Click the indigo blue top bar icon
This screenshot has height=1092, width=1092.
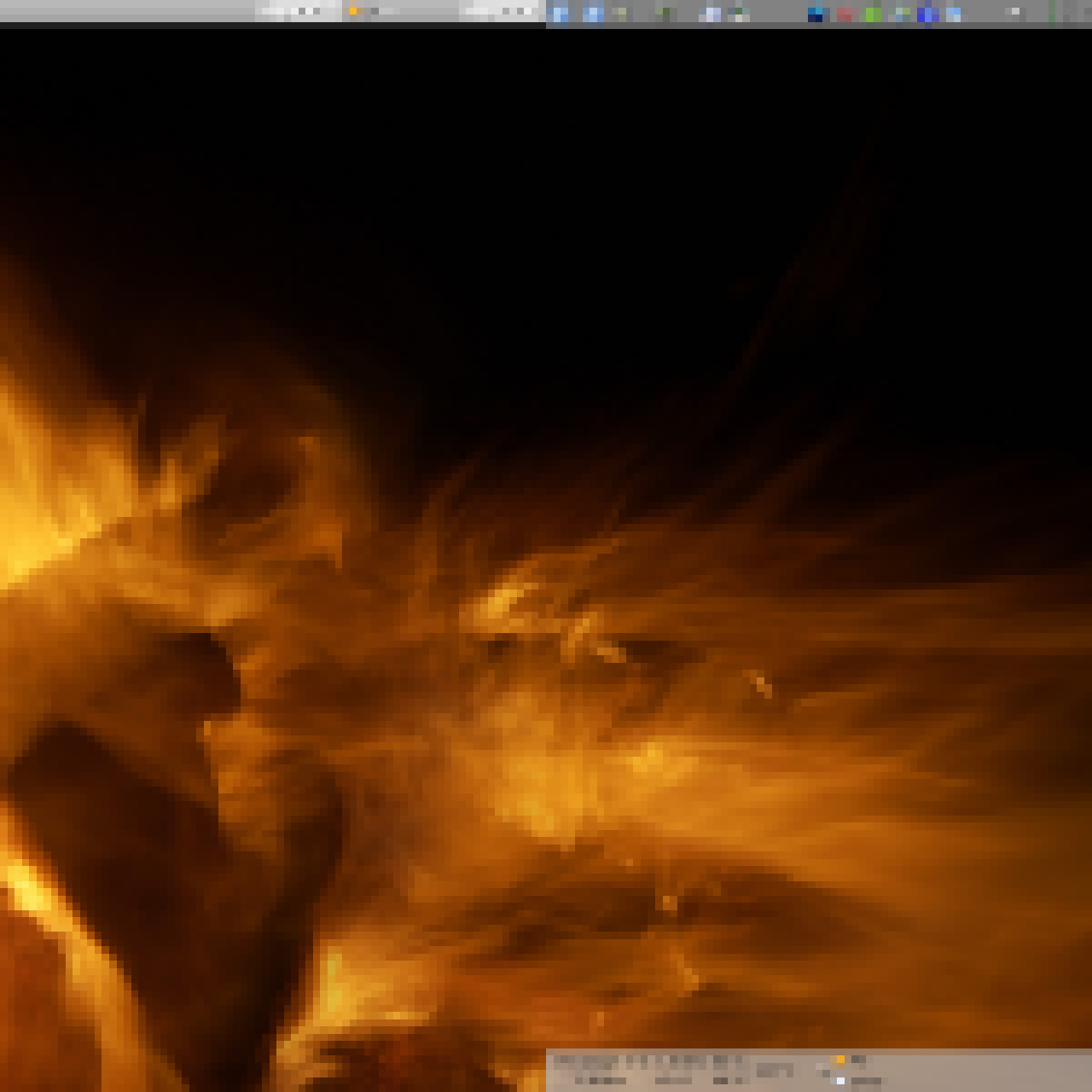pos(927,14)
